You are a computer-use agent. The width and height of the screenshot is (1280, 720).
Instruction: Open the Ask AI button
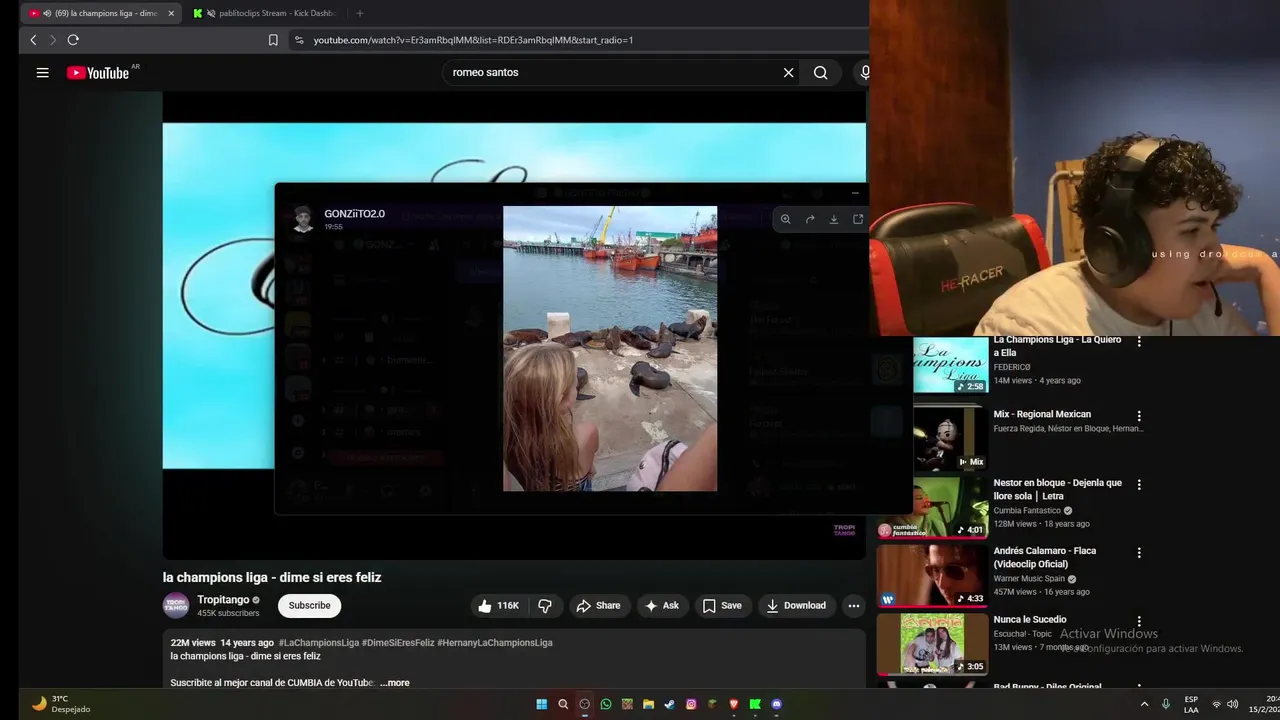coord(662,605)
